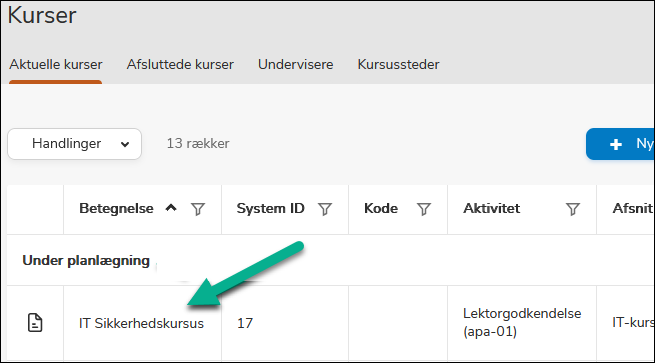Open the filter for Betegnelse column
This screenshot has height=363, width=655.
click(x=198, y=209)
